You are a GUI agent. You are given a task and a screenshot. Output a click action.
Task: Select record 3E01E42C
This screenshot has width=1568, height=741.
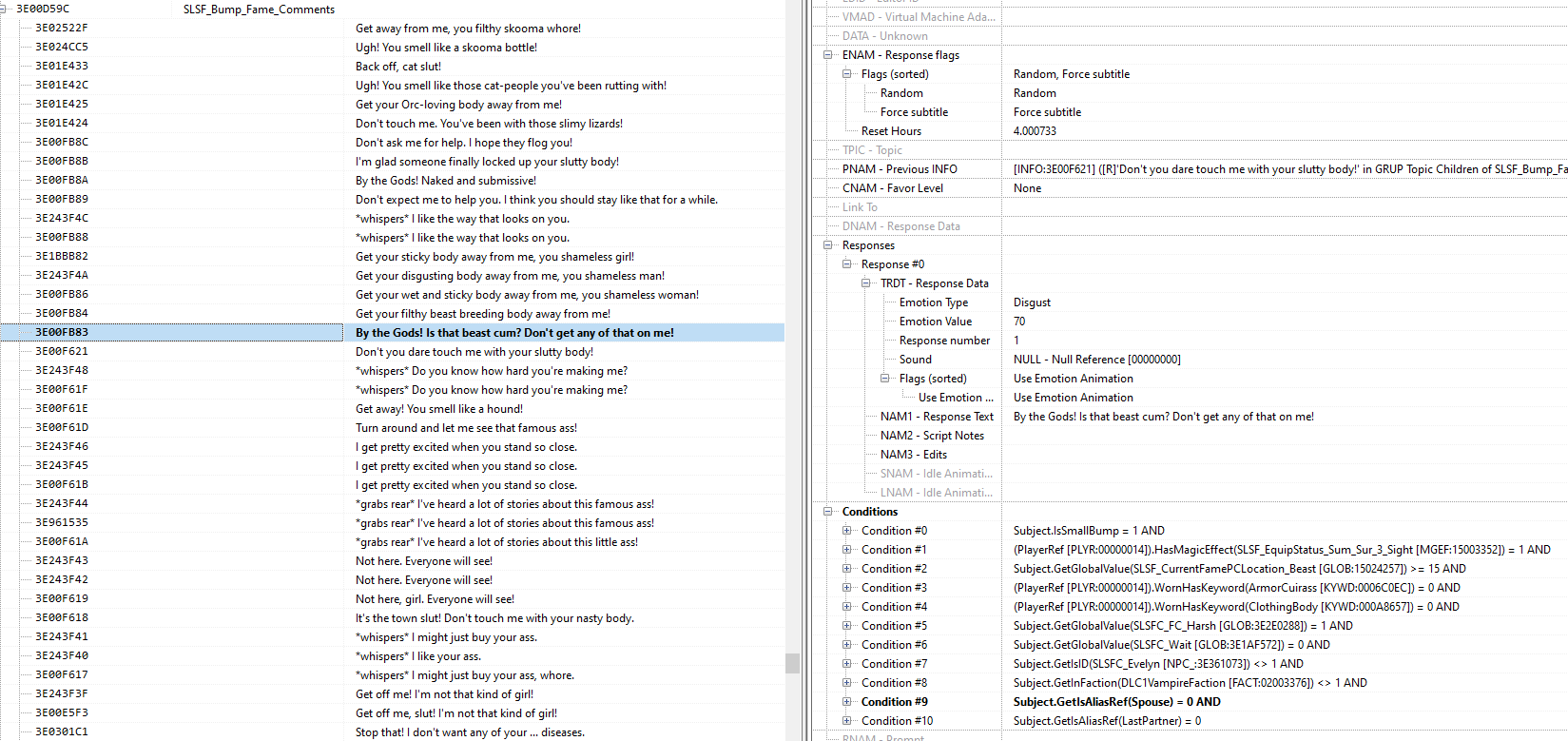point(392,86)
